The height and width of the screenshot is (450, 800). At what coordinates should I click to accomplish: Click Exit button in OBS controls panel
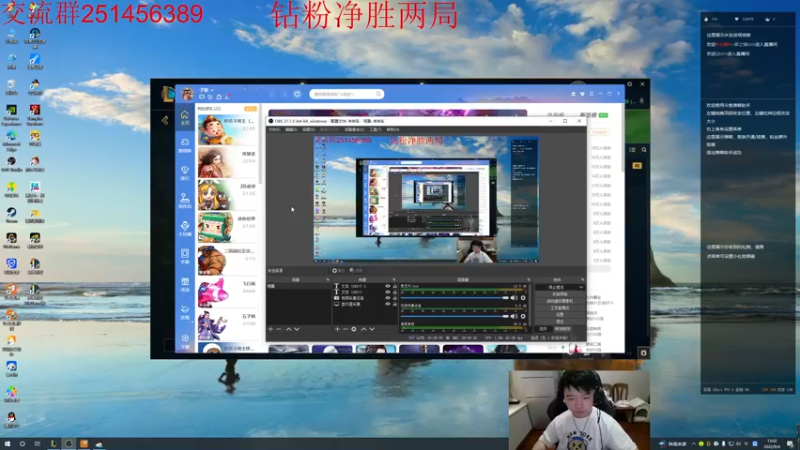pos(560,321)
